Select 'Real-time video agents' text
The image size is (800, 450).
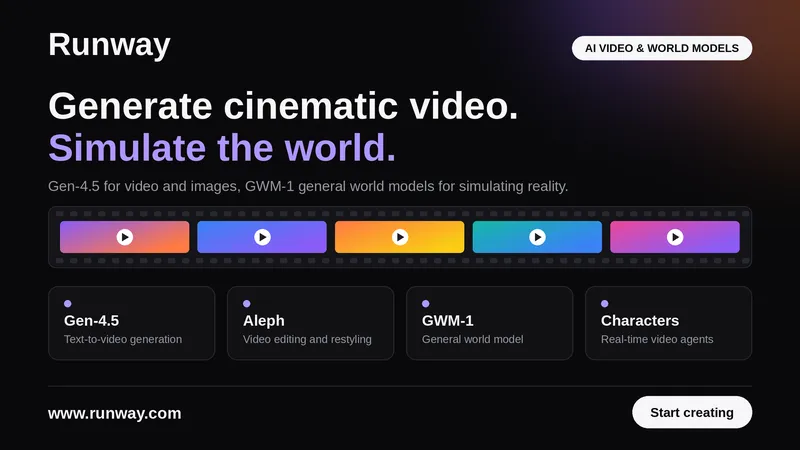pyautogui.click(x=657, y=339)
